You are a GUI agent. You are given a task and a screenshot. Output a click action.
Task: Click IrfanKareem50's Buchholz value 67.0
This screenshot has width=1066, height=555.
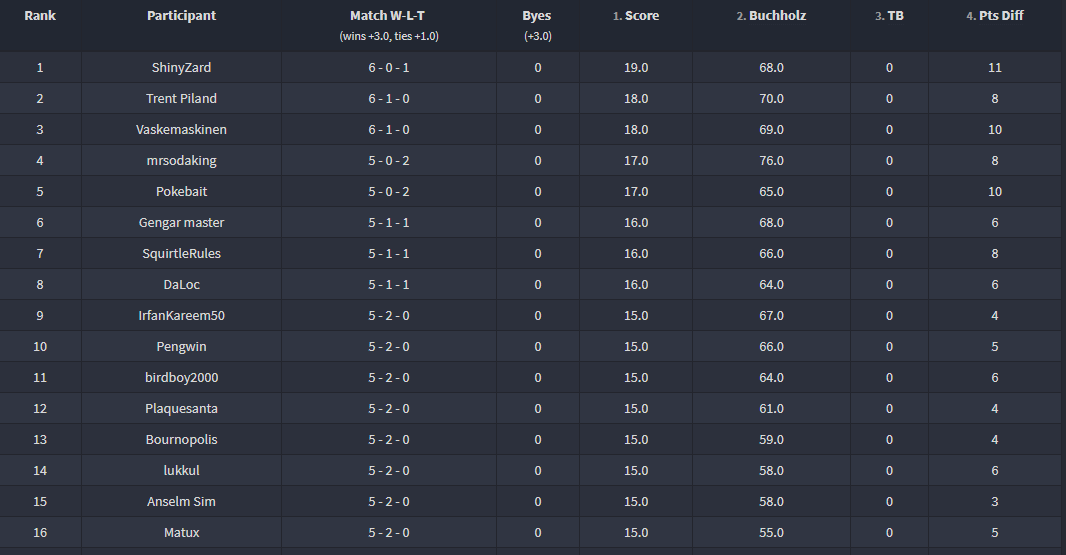771,316
